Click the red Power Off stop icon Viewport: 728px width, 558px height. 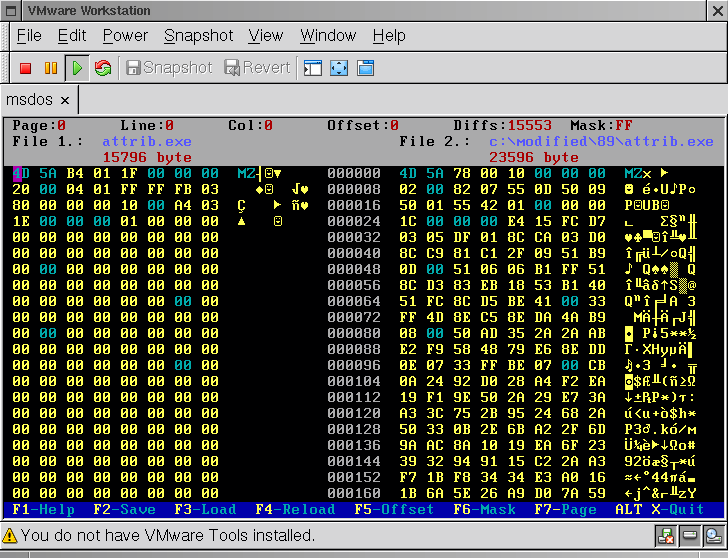26,68
